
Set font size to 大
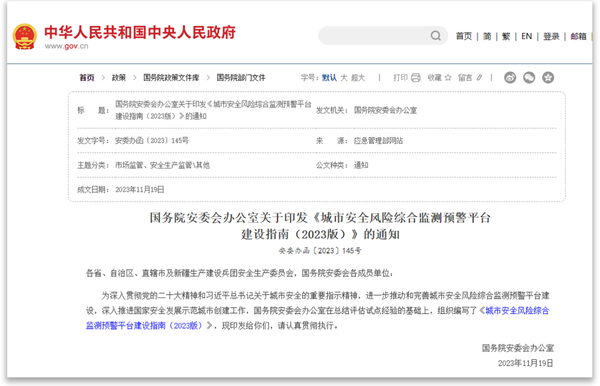[x=344, y=78]
